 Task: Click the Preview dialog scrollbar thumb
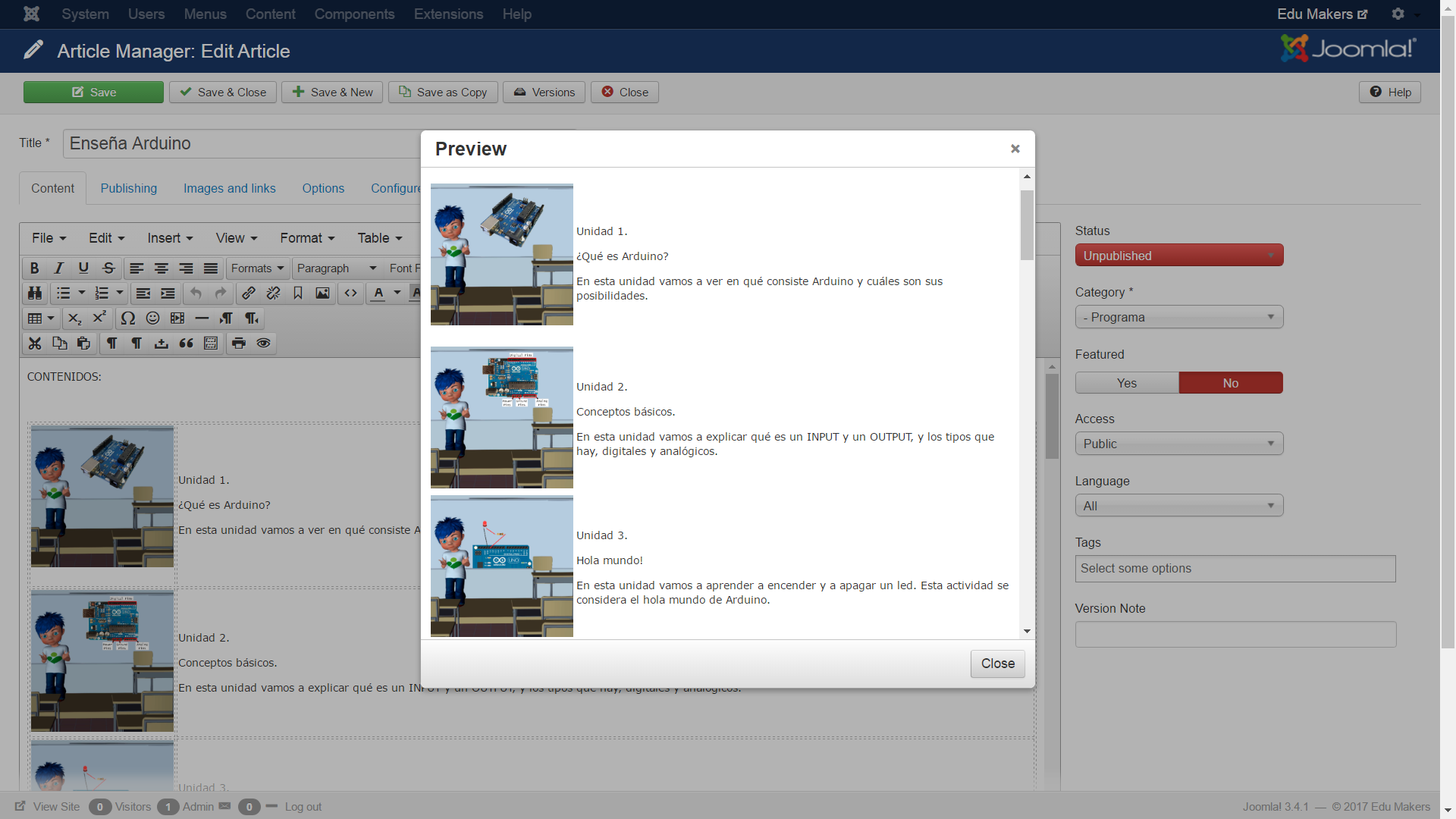tap(1027, 224)
